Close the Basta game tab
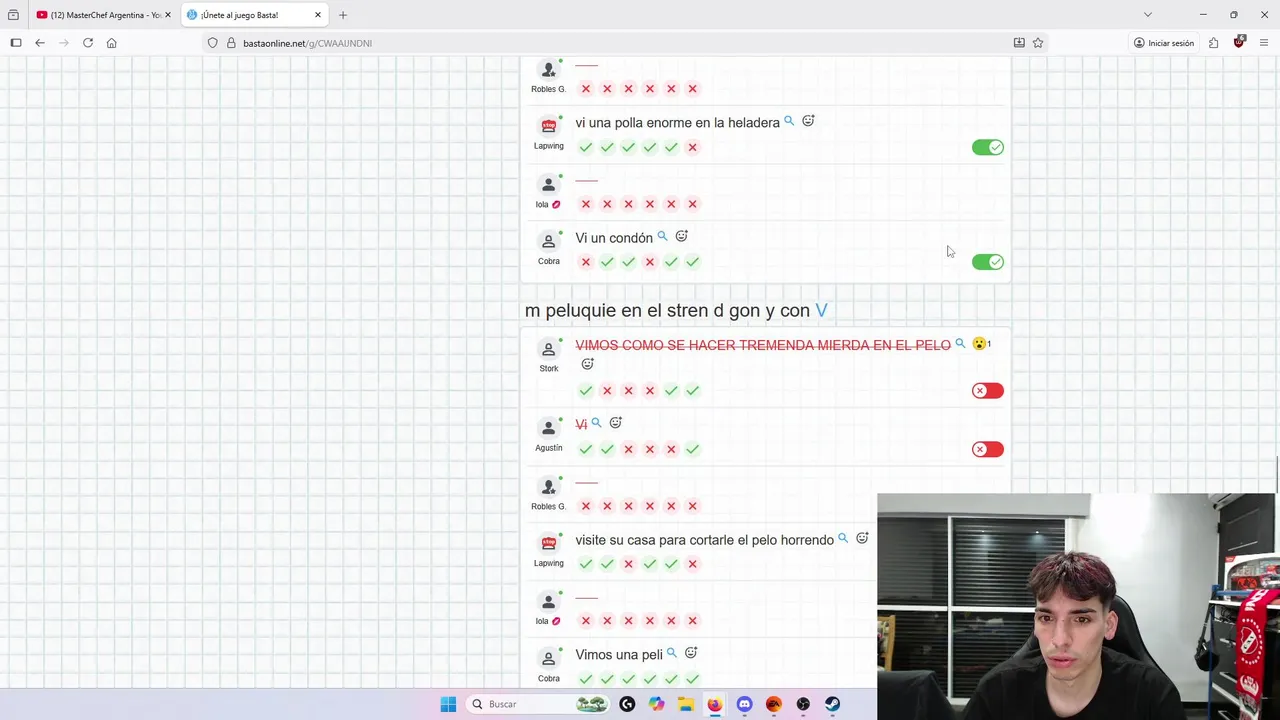 point(318,15)
